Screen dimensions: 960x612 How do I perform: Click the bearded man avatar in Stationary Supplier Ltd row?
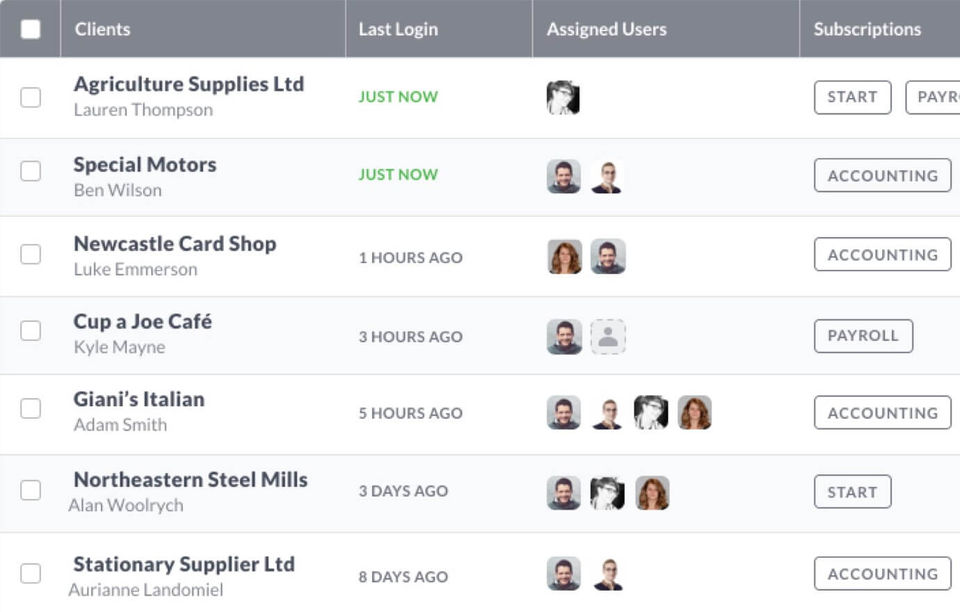pyautogui.click(x=564, y=574)
